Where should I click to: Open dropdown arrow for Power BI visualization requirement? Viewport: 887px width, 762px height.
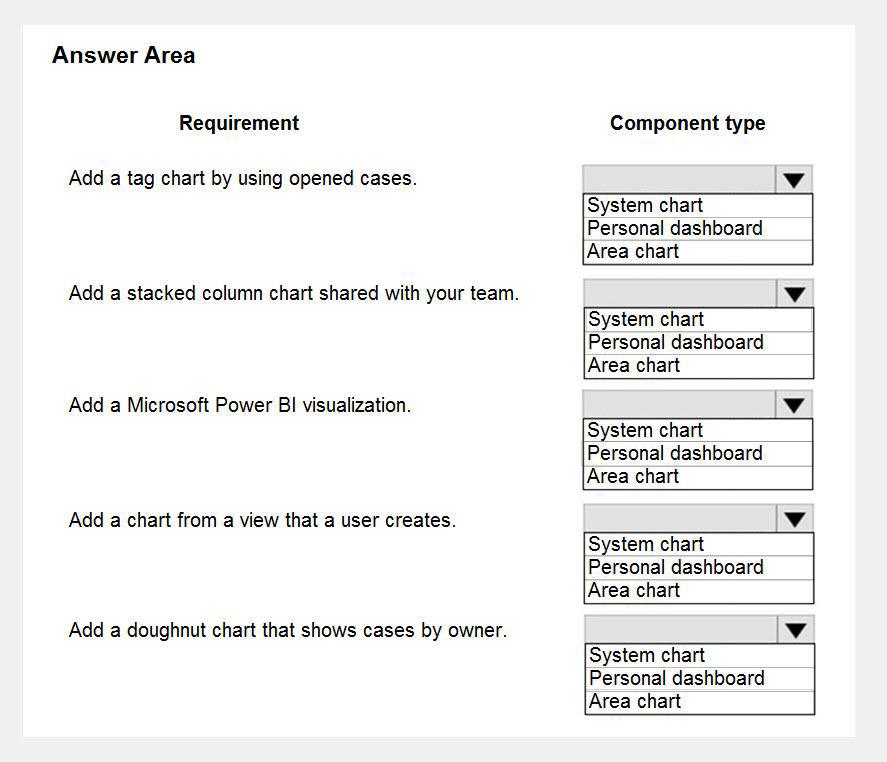[794, 405]
